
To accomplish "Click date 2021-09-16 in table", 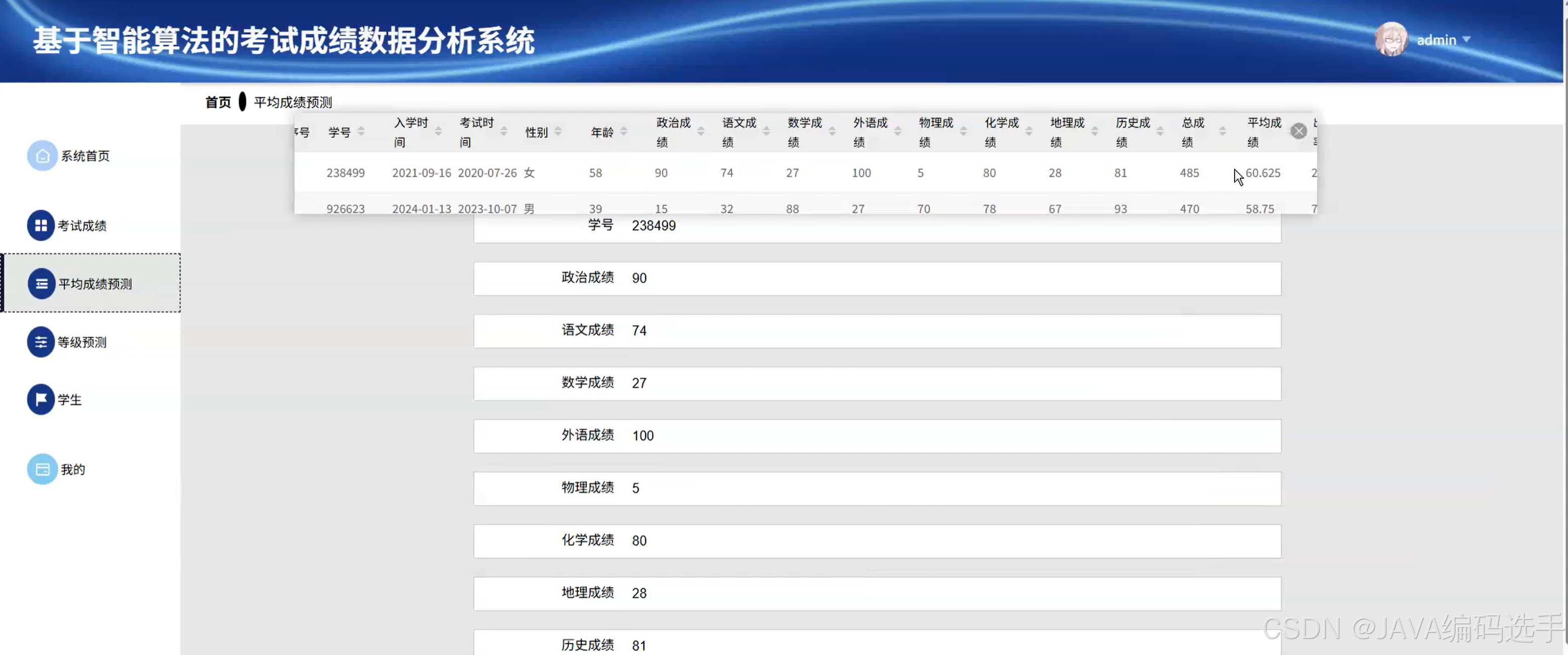I will click(422, 173).
